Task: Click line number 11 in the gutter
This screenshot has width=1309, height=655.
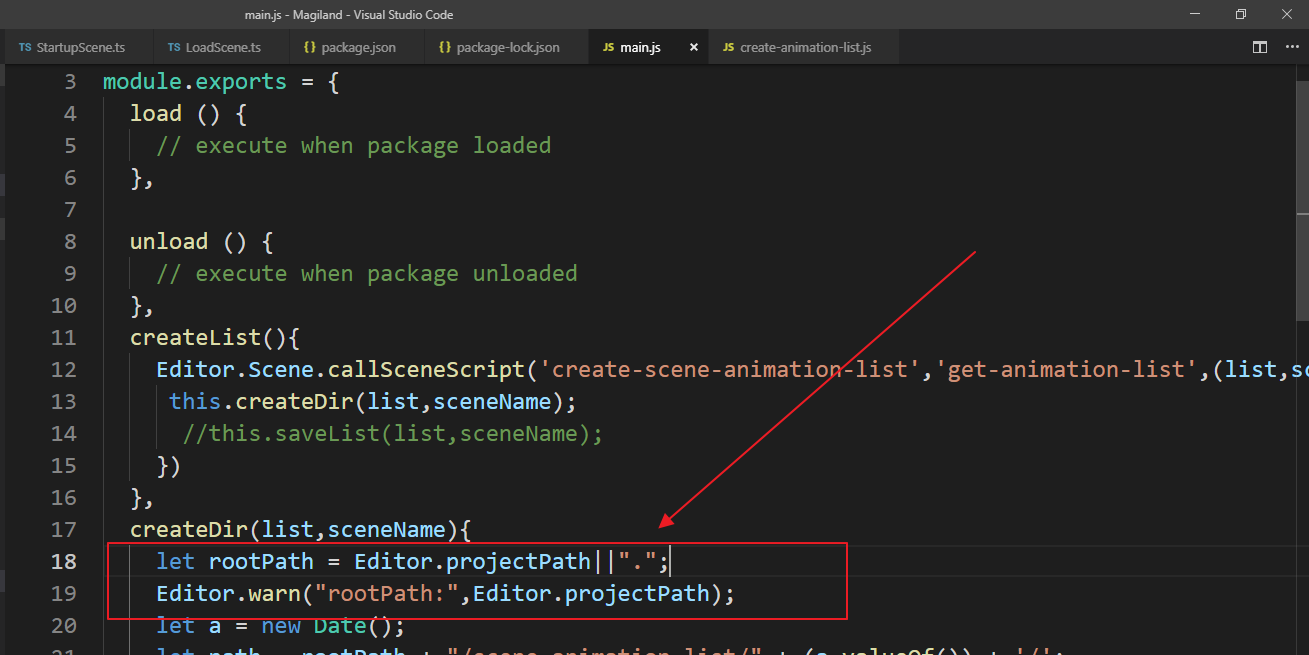Action: pyautogui.click(x=63, y=337)
